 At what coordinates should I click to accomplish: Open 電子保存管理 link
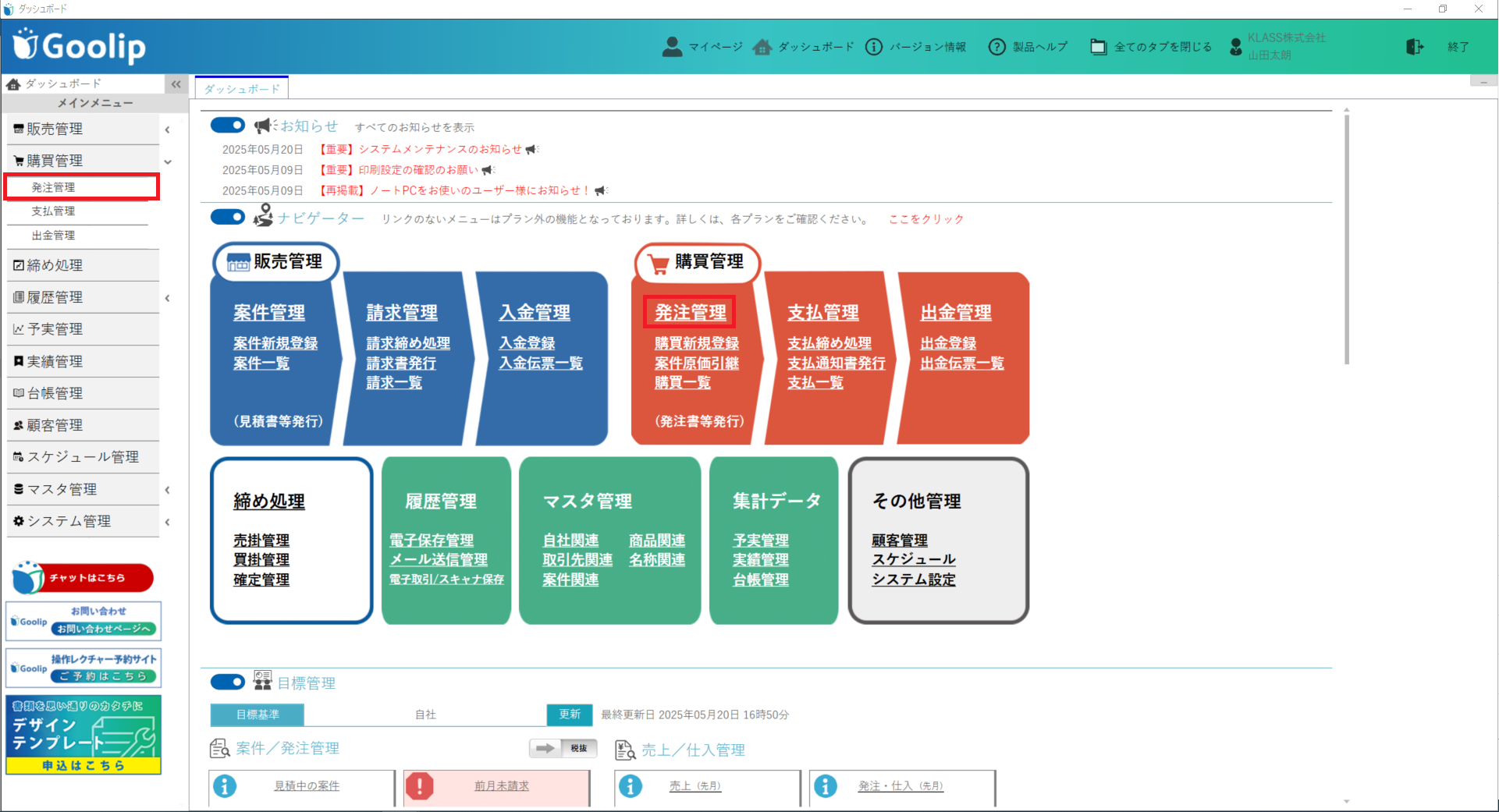coord(432,541)
